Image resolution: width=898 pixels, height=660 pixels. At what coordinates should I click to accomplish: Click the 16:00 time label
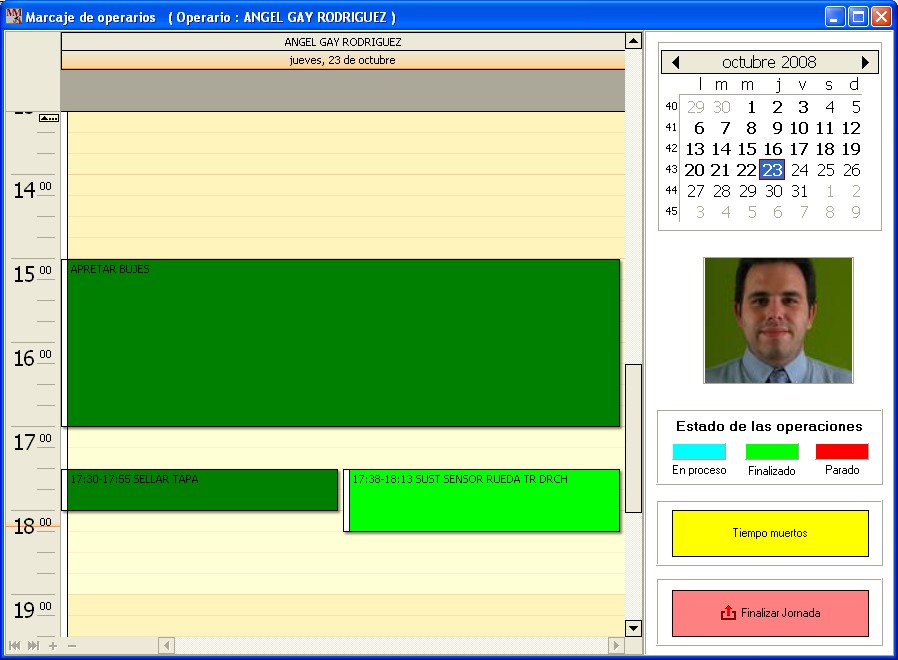click(x=33, y=358)
